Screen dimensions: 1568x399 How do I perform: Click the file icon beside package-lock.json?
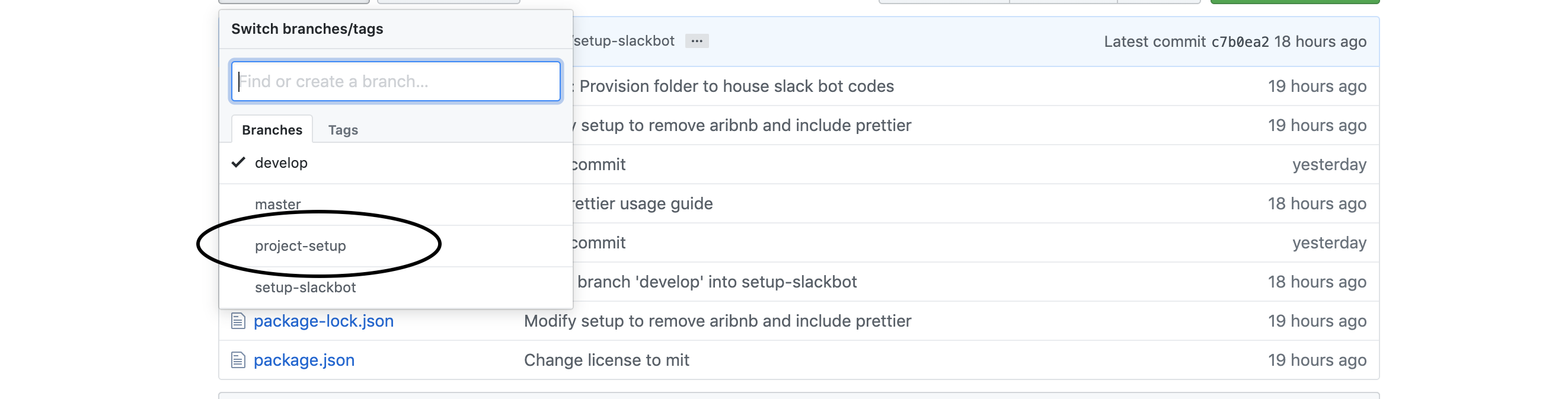pos(238,321)
